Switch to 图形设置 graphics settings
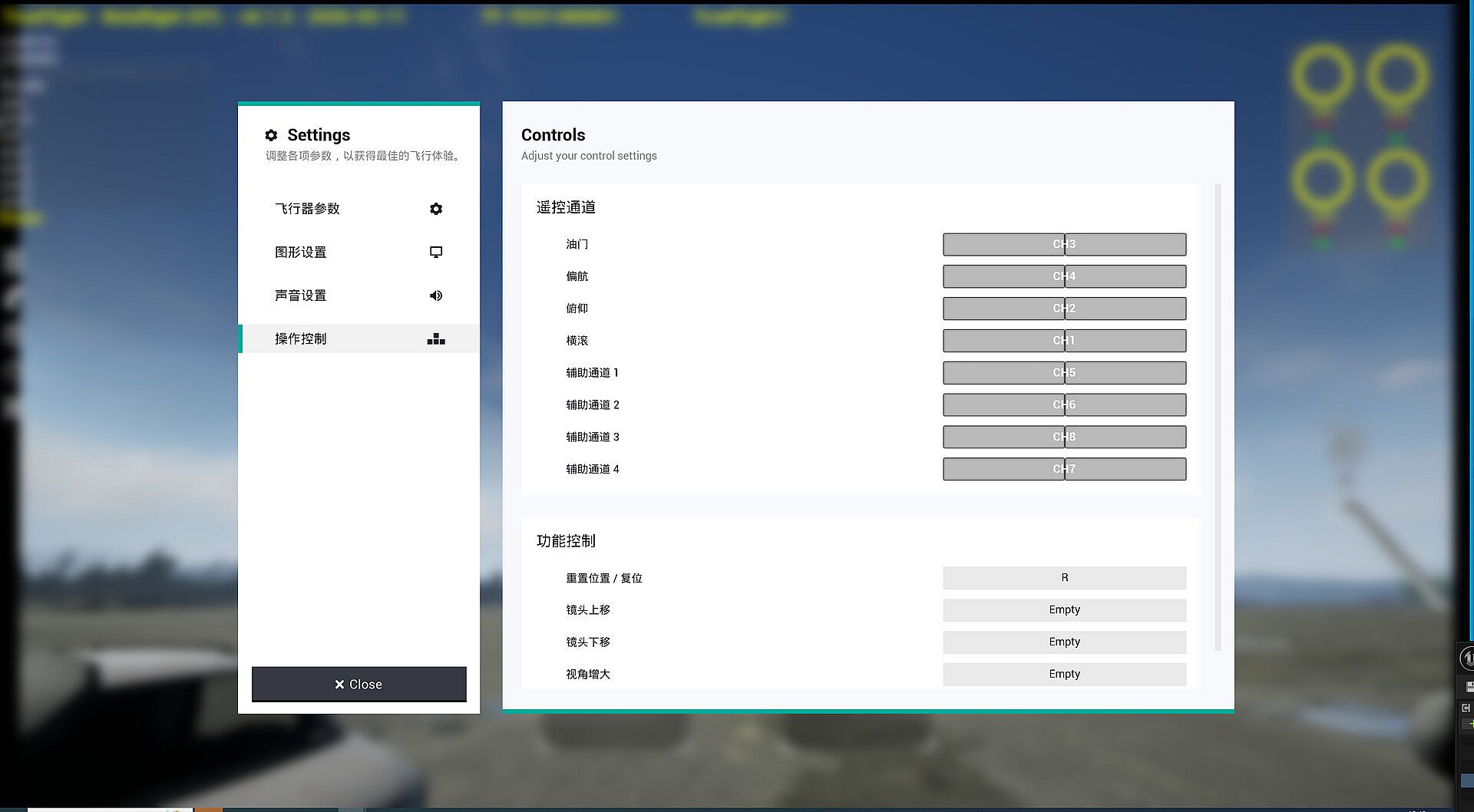The width and height of the screenshot is (1474, 812). coord(359,252)
